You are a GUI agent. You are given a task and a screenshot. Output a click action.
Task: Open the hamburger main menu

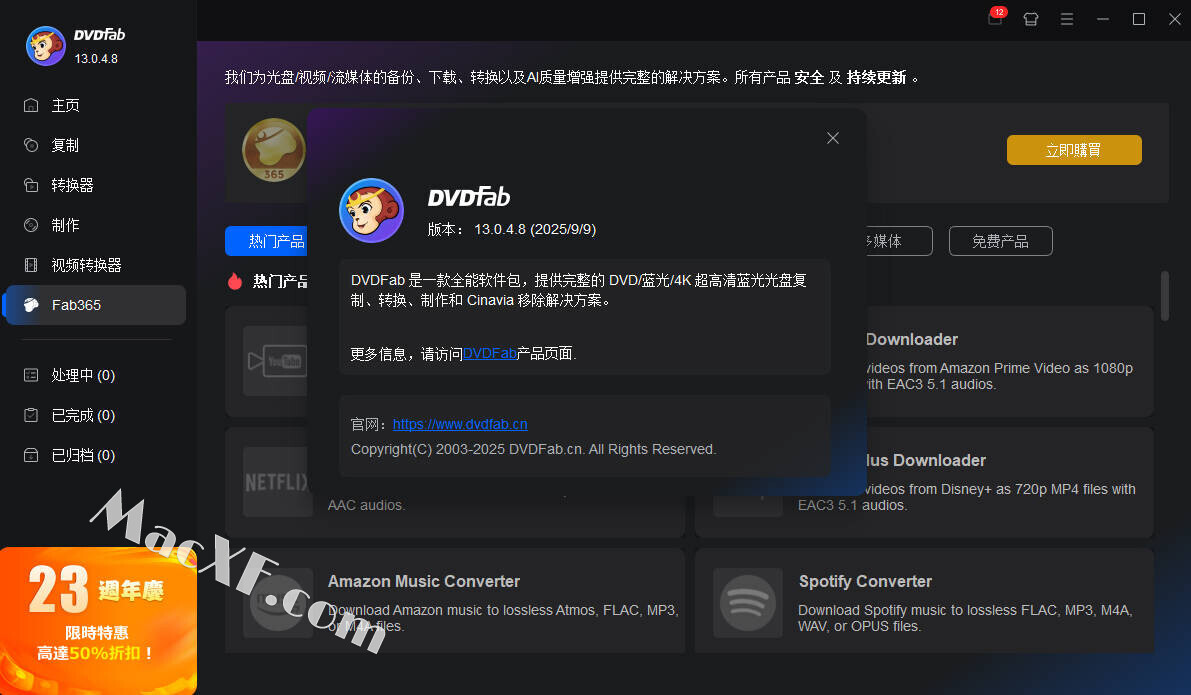point(1067,19)
